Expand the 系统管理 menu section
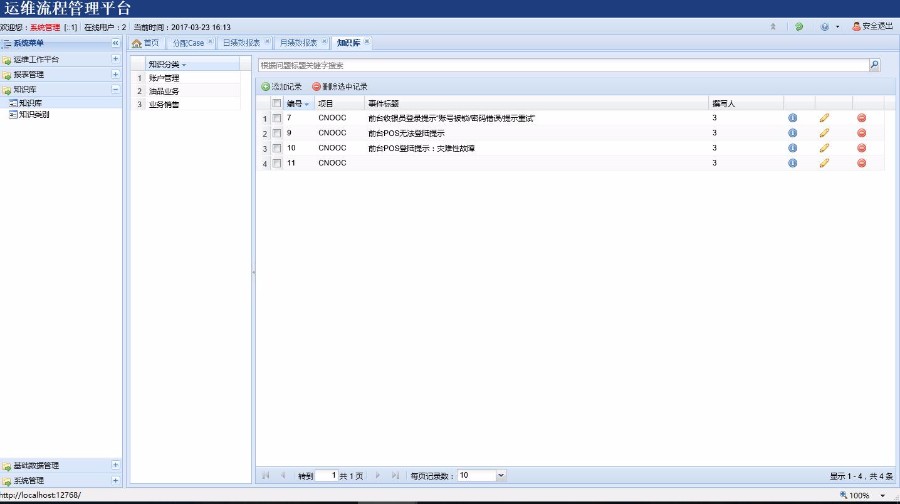Viewport: 900px width, 504px height. coord(115,480)
